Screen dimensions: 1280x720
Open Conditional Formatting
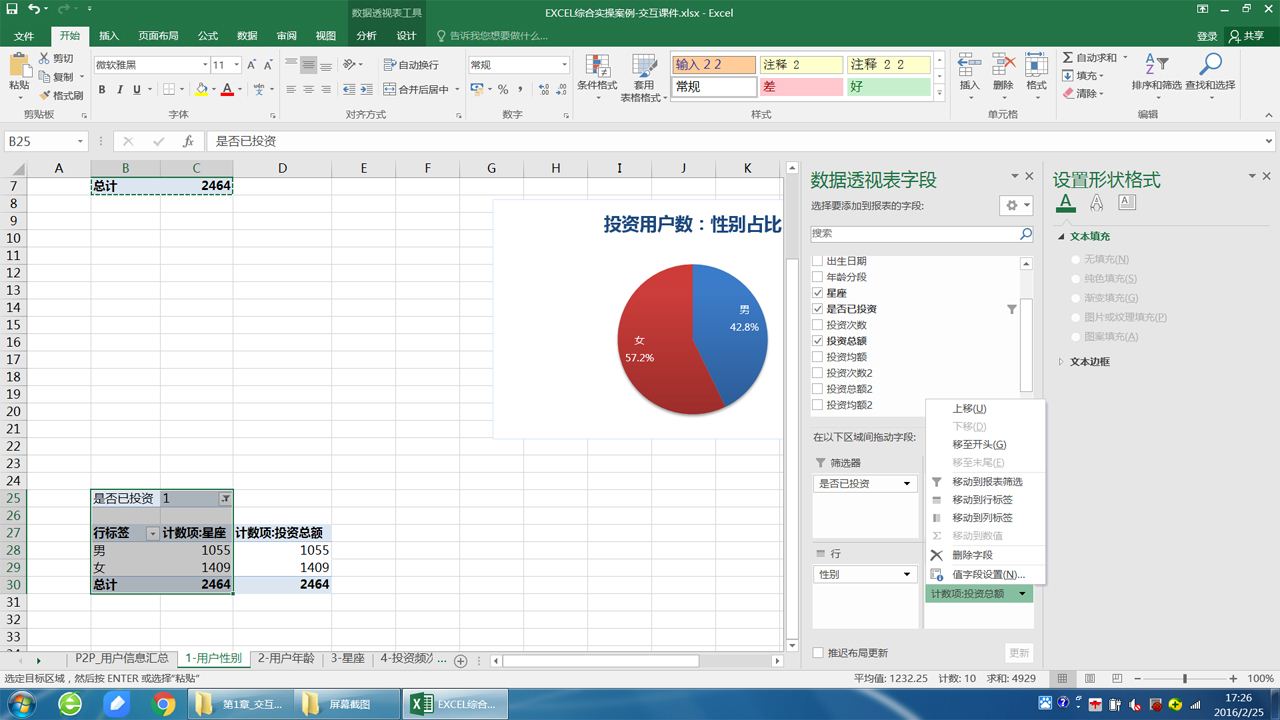pyautogui.click(x=597, y=78)
